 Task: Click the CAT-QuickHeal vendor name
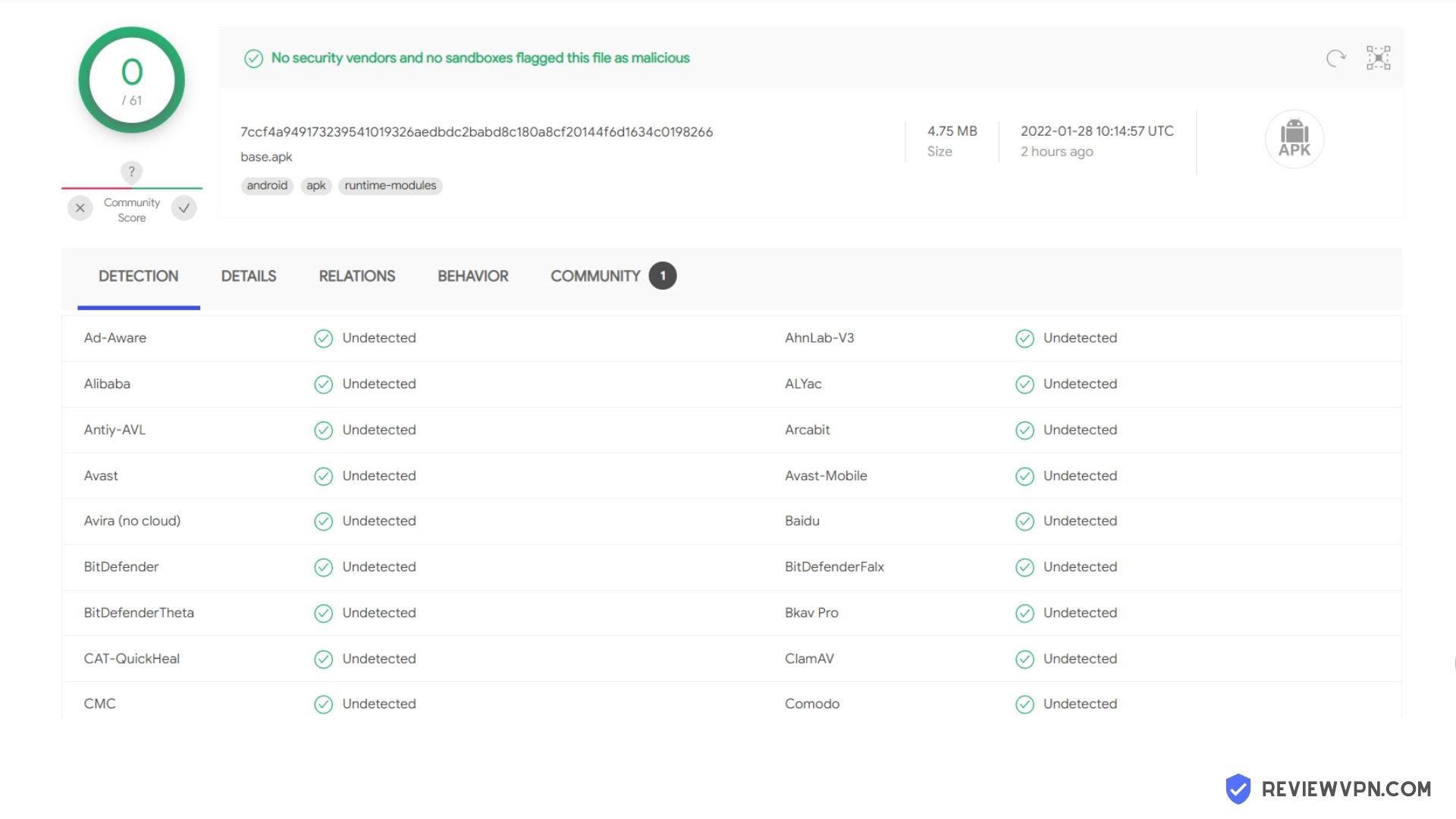tap(132, 659)
